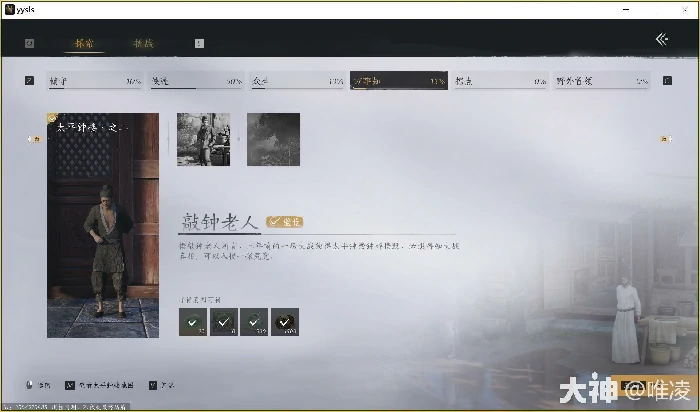The width and height of the screenshot is (700, 412).
Task: Expand the previous entry arrow left of card
Action: [x=31, y=140]
